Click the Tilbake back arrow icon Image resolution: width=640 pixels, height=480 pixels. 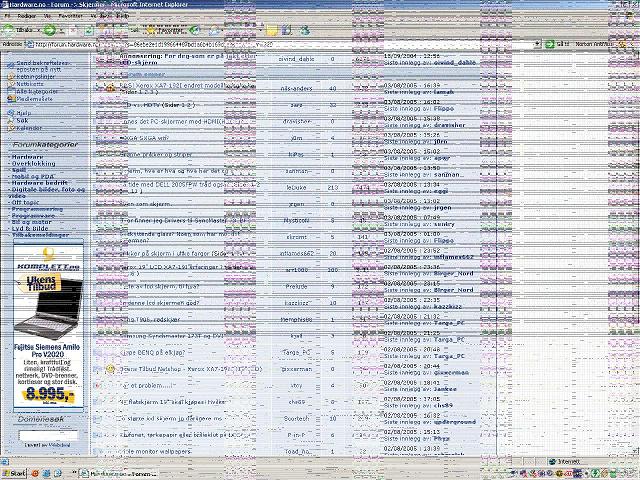pos(8,30)
